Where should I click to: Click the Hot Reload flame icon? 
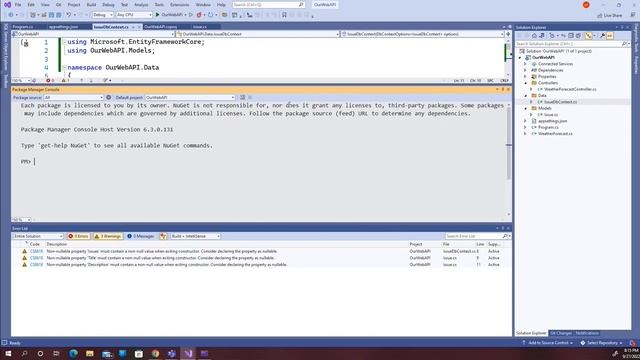(x=199, y=15)
